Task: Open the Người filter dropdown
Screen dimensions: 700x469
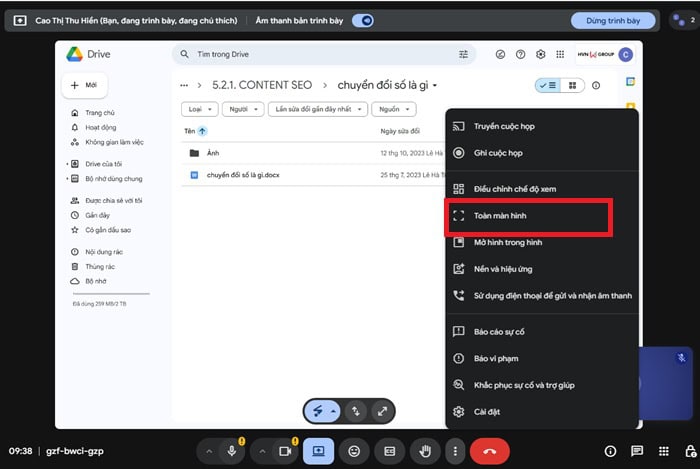Action: click(x=243, y=109)
